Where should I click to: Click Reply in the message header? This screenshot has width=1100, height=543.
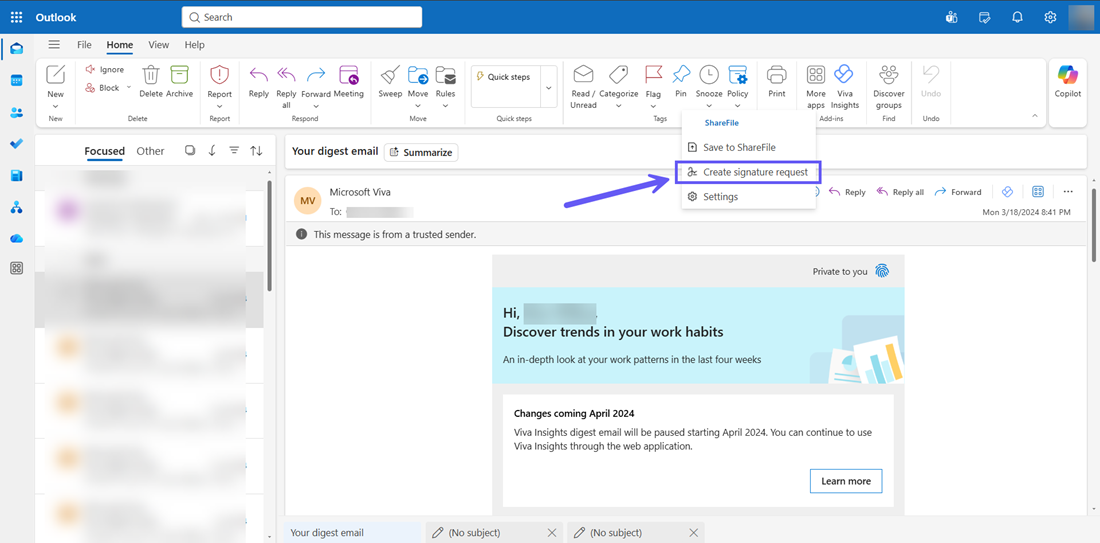pos(847,192)
